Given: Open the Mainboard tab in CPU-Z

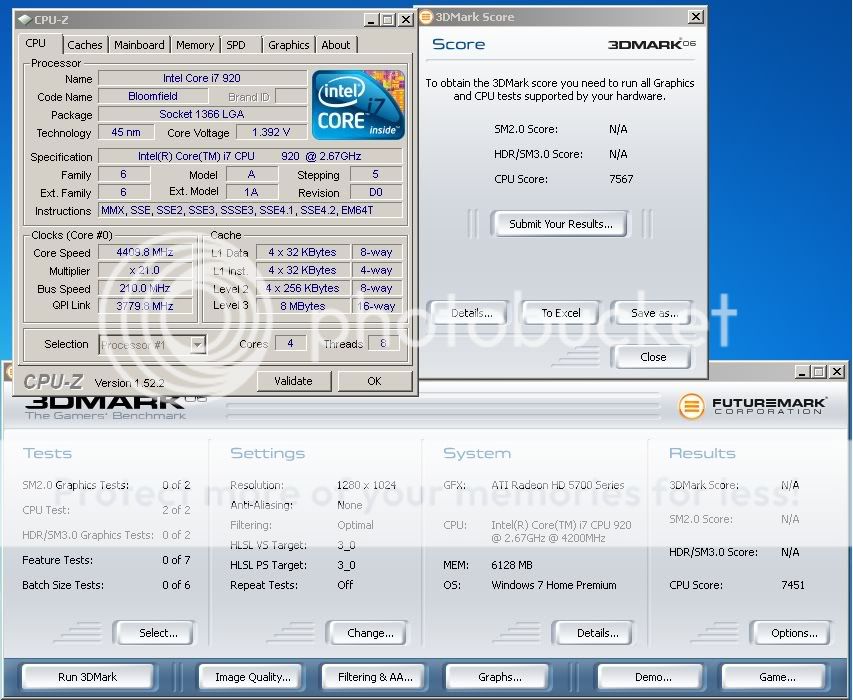Looking at the screenshot, I should (139, 45).
